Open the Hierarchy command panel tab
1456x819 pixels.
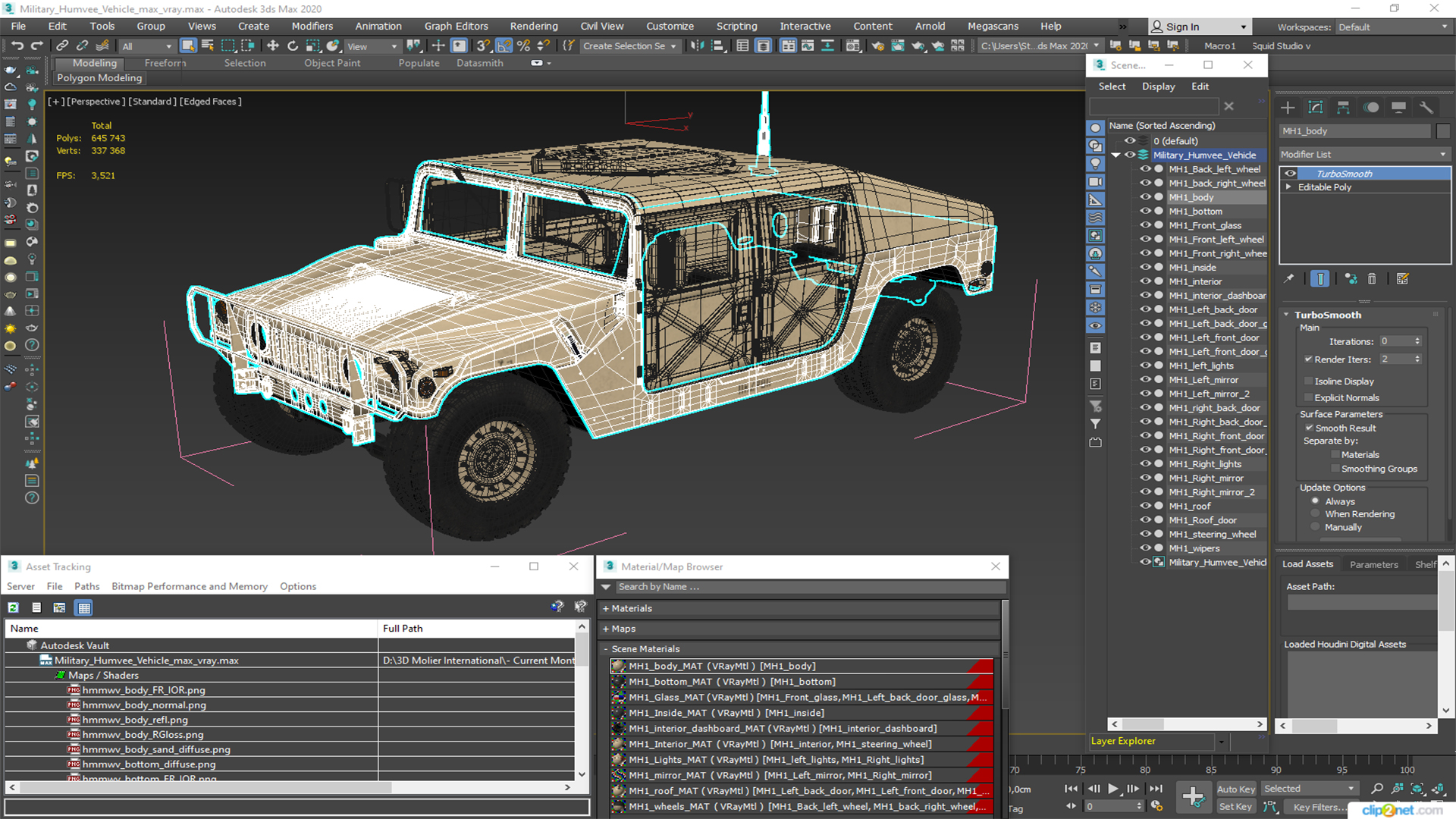[1343, 108]
